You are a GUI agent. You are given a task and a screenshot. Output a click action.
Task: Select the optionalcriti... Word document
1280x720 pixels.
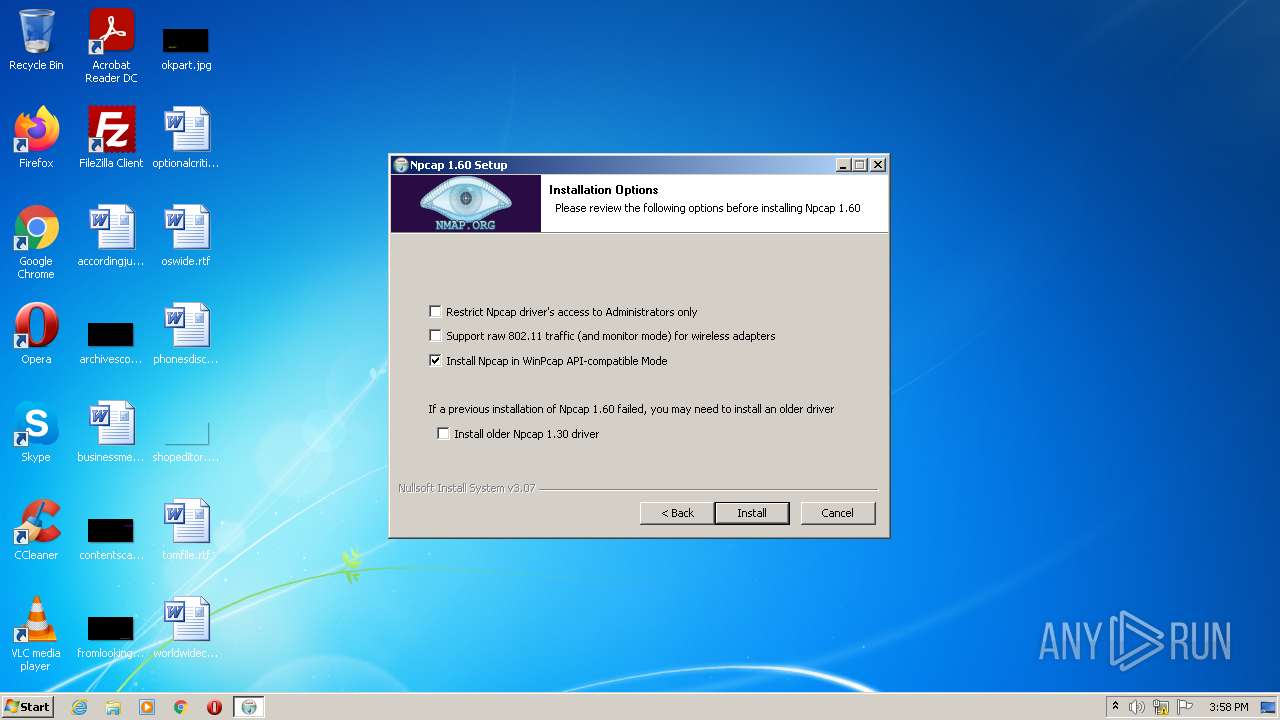(186, 138)
